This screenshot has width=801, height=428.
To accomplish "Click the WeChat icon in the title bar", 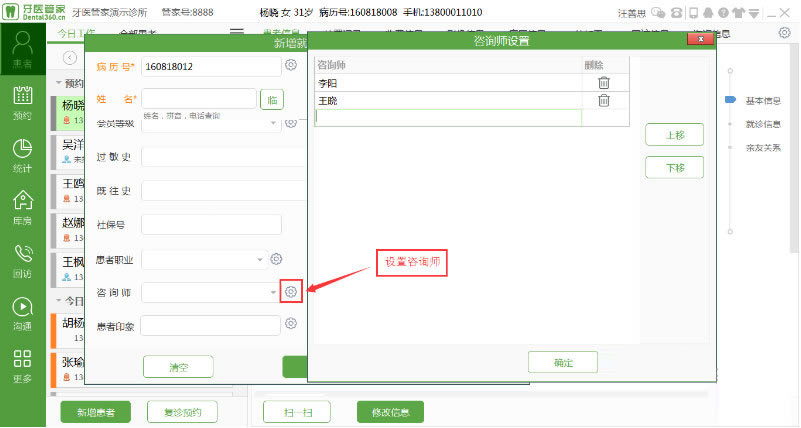I will pyautogui.click(x=658, y=13).
